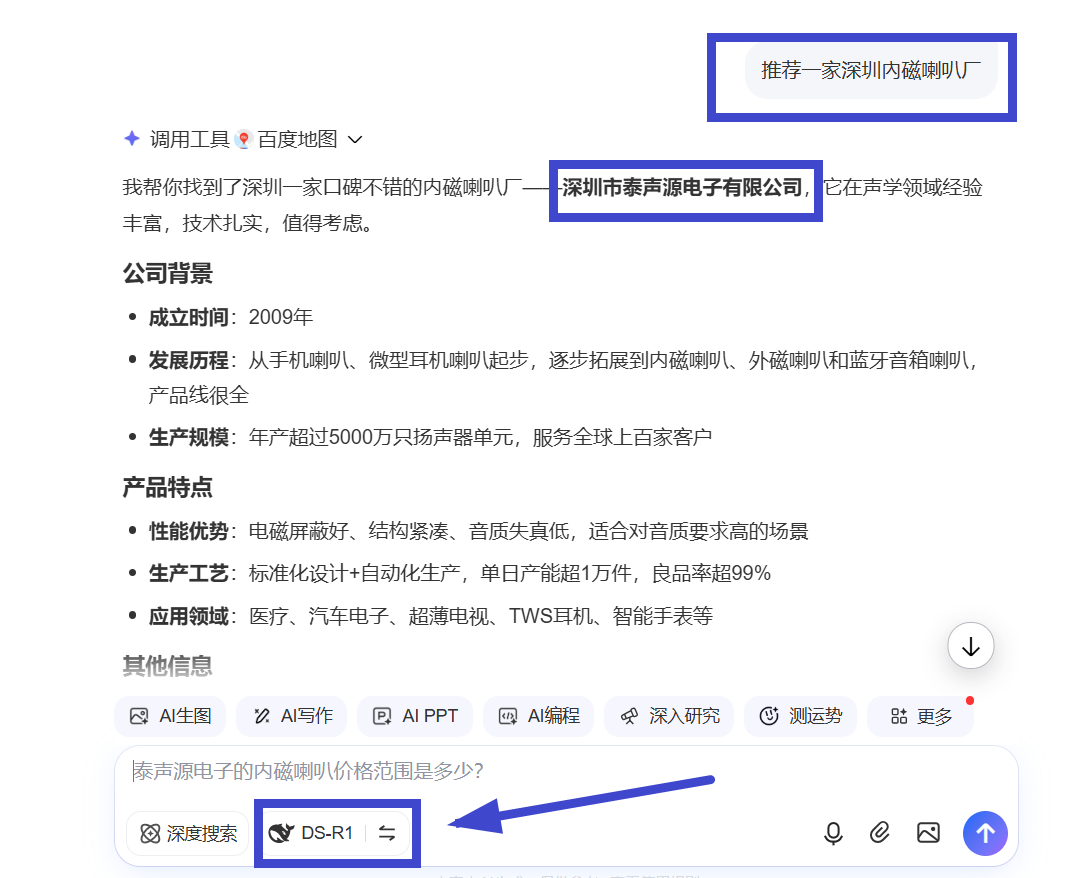This screenshot has height=878, width=1090.
Task: Click the paperclip attach file icon
Action: click(x=880, y=833)
